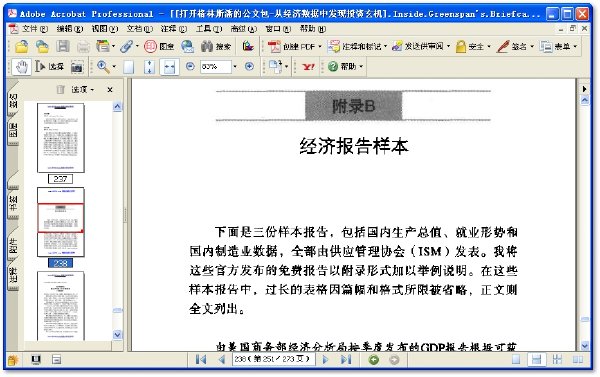This screenshot has height=377, width=600.
Task: Click the page number field 238
Action: pos(273,359)
